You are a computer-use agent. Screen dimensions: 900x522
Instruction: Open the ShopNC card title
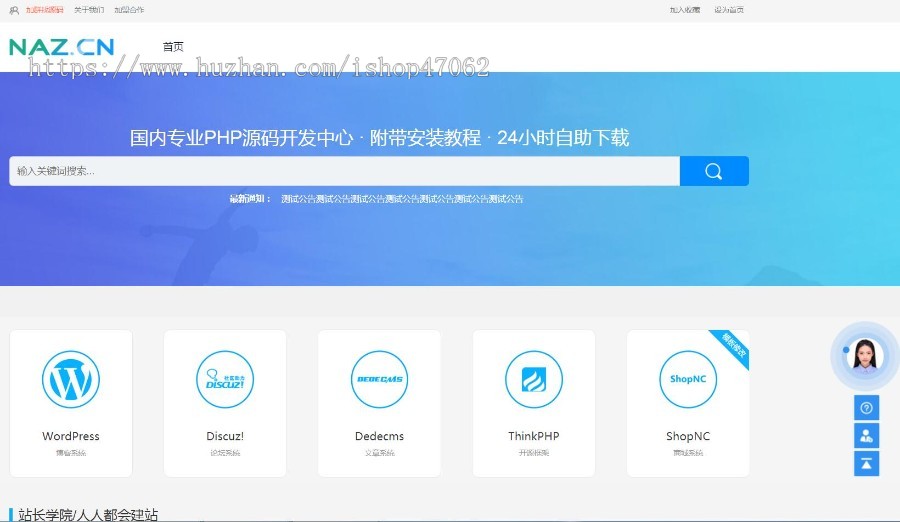tap(688, 436)
